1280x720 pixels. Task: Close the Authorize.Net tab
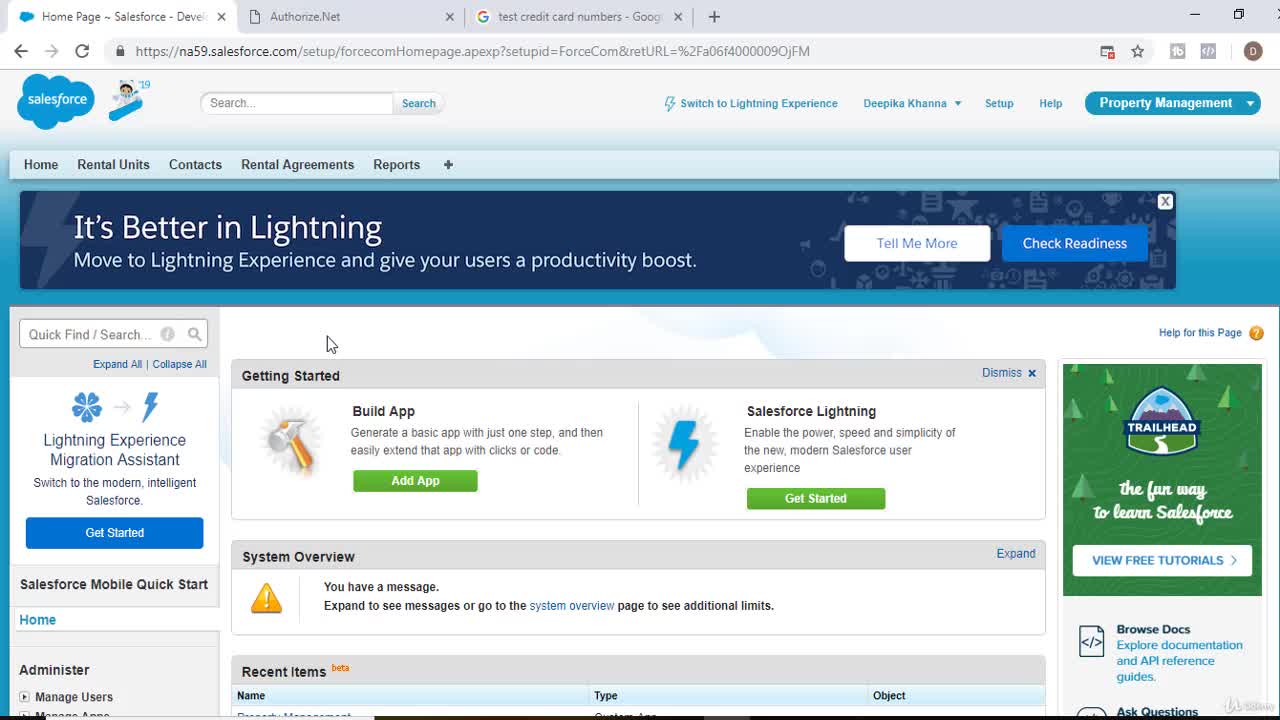[x=449, y=17]
